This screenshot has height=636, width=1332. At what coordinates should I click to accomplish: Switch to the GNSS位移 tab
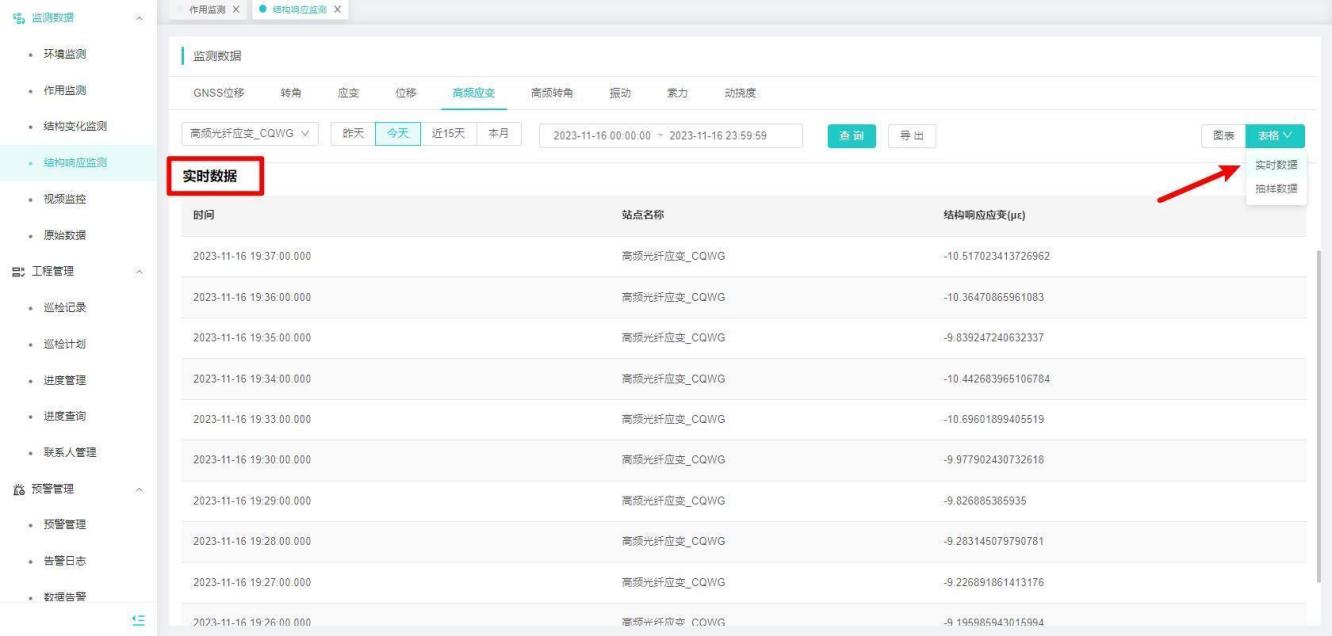click(x=218, y=93)
